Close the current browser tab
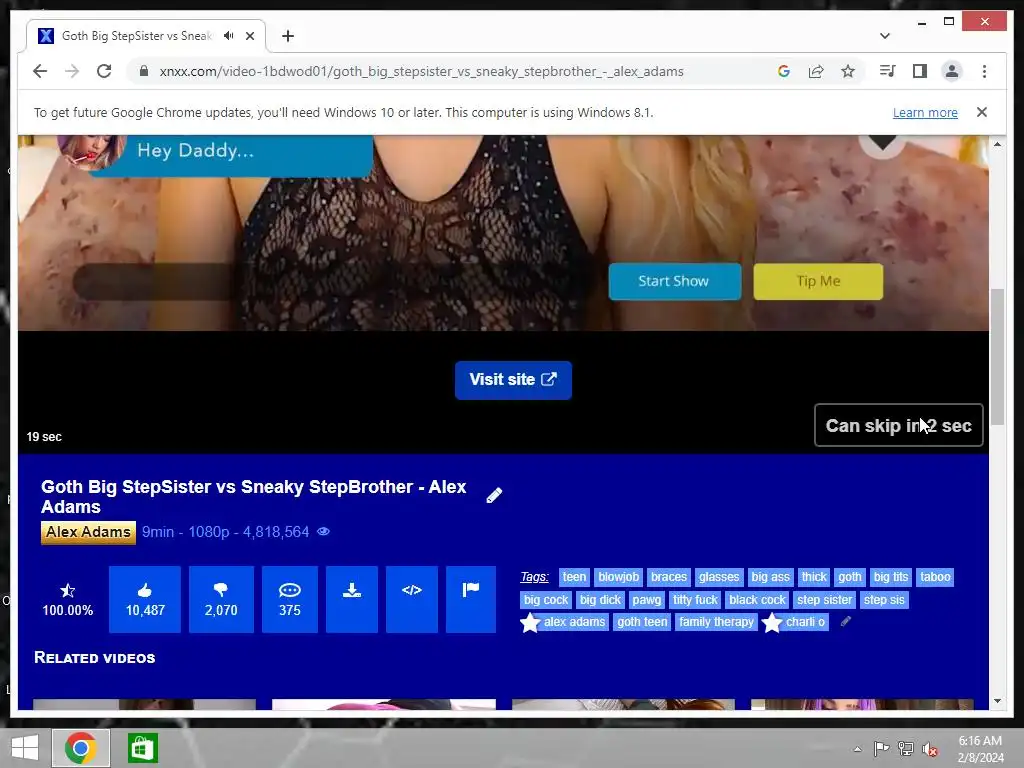Image resolution: width=1024 pixels, height=768 pixels. [x=250, y=36]
